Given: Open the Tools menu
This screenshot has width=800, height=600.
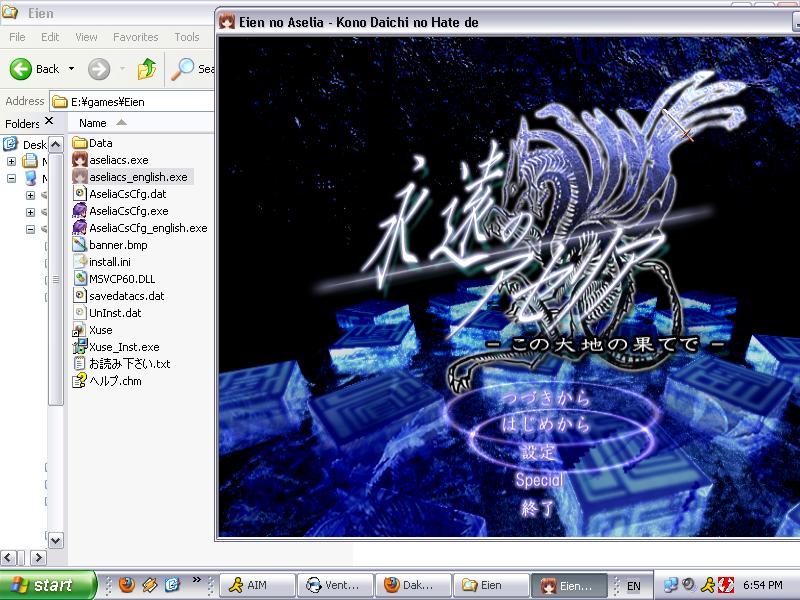Looking at the screenshot, I should (187, 37).
